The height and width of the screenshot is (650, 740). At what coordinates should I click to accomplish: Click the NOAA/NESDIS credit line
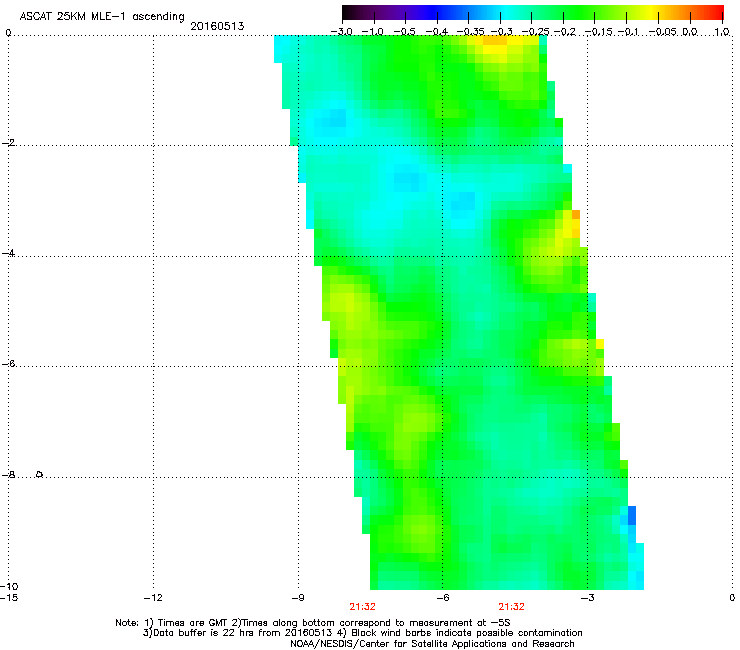pyautogui.click(x=432, y=644)
